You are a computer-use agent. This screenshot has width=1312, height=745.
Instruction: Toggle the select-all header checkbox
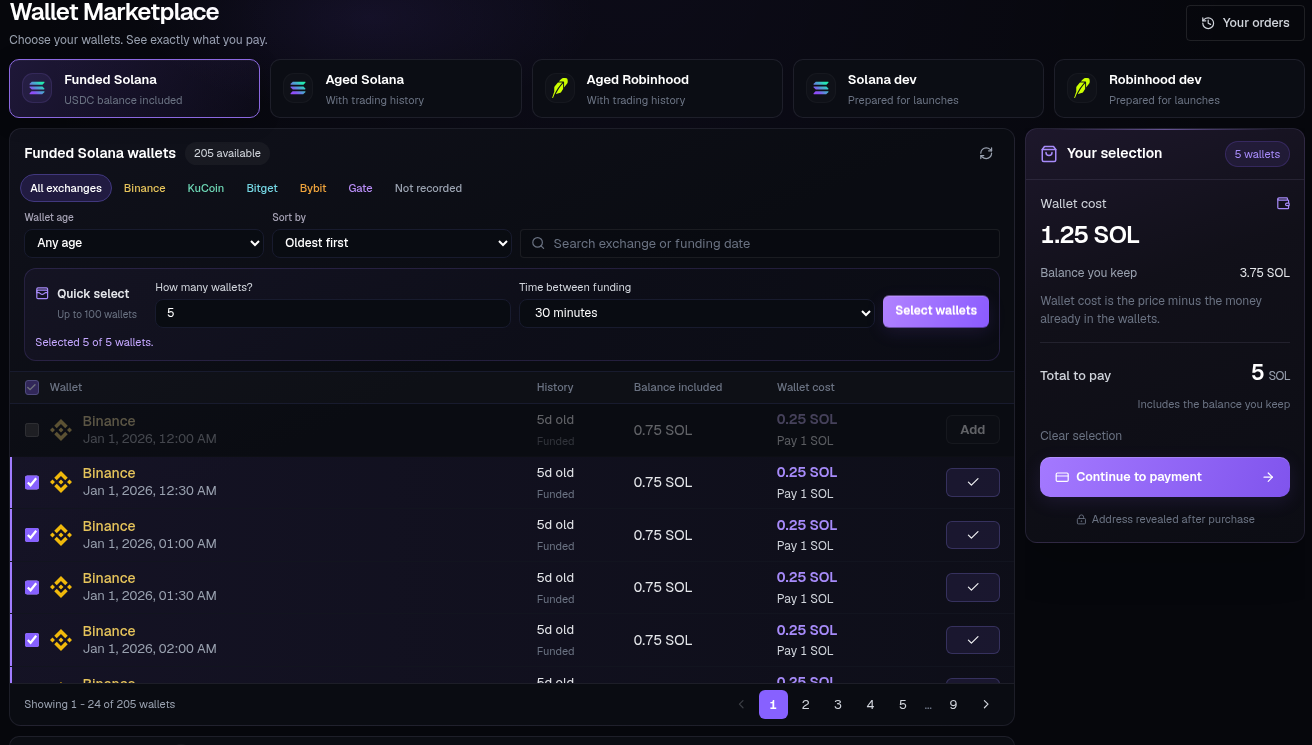click(32, 387)
